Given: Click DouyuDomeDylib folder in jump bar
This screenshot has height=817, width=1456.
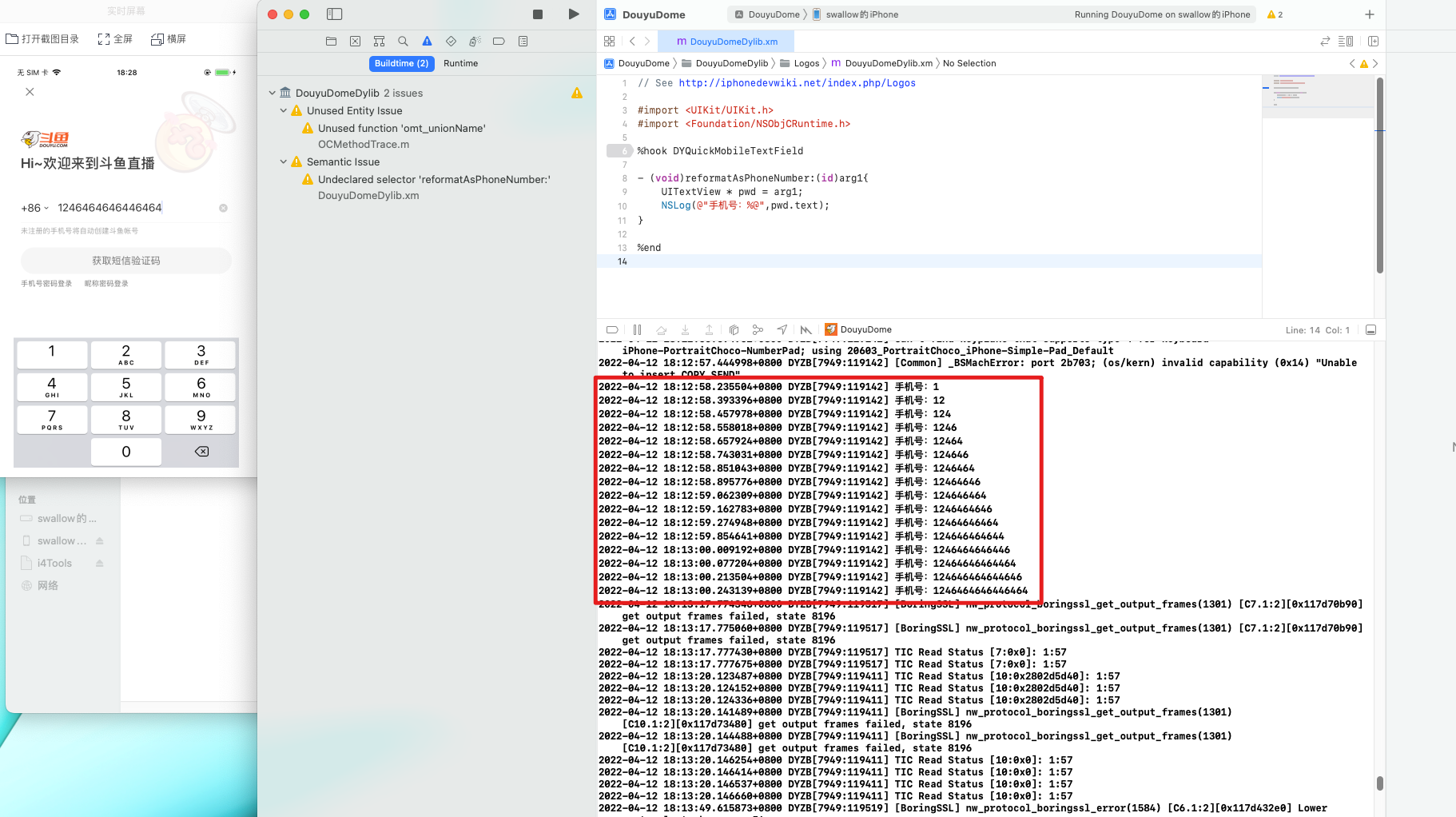Looking at the screenshot, I should click(x=725, y=63).
